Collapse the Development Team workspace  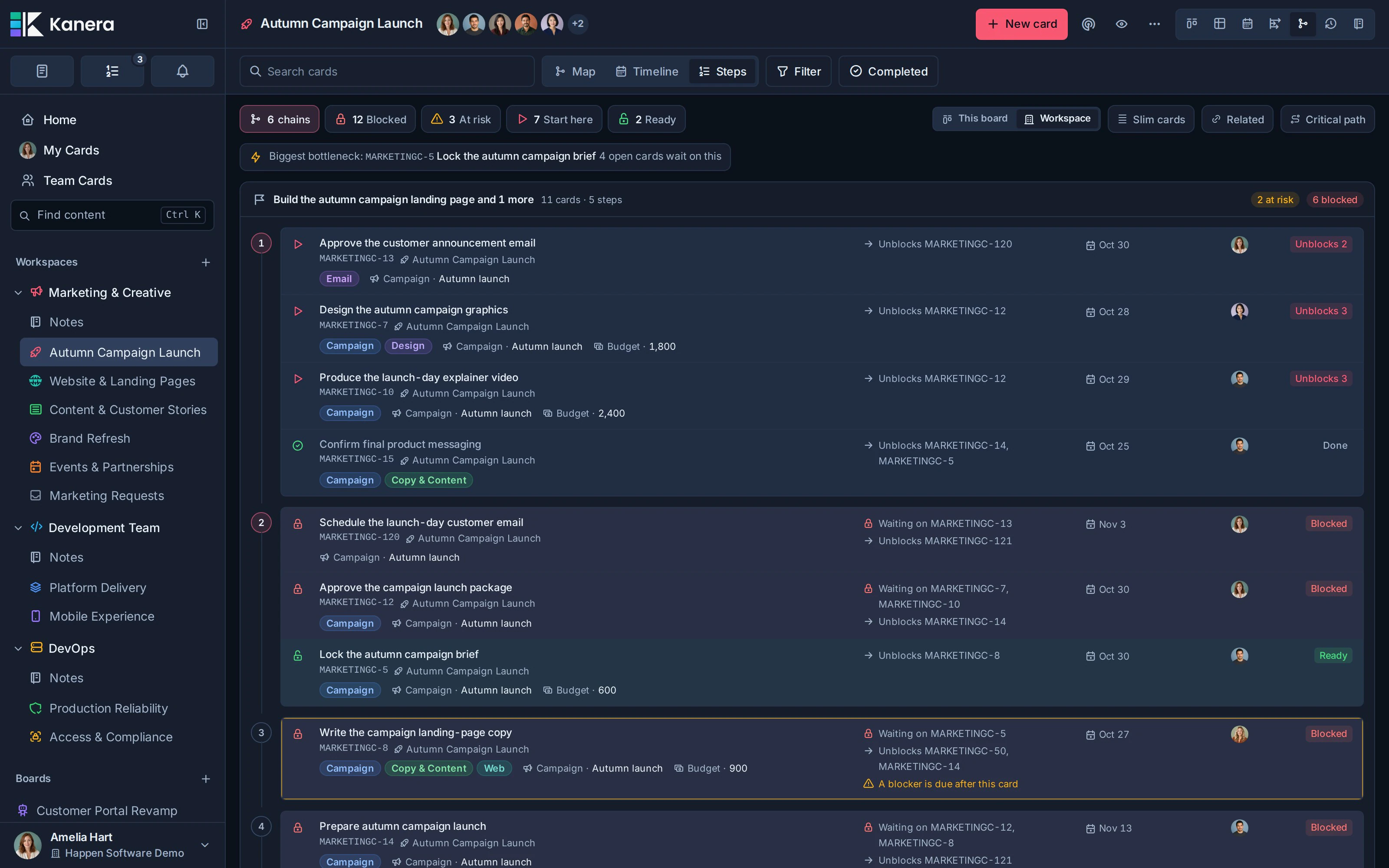(18, 528)
